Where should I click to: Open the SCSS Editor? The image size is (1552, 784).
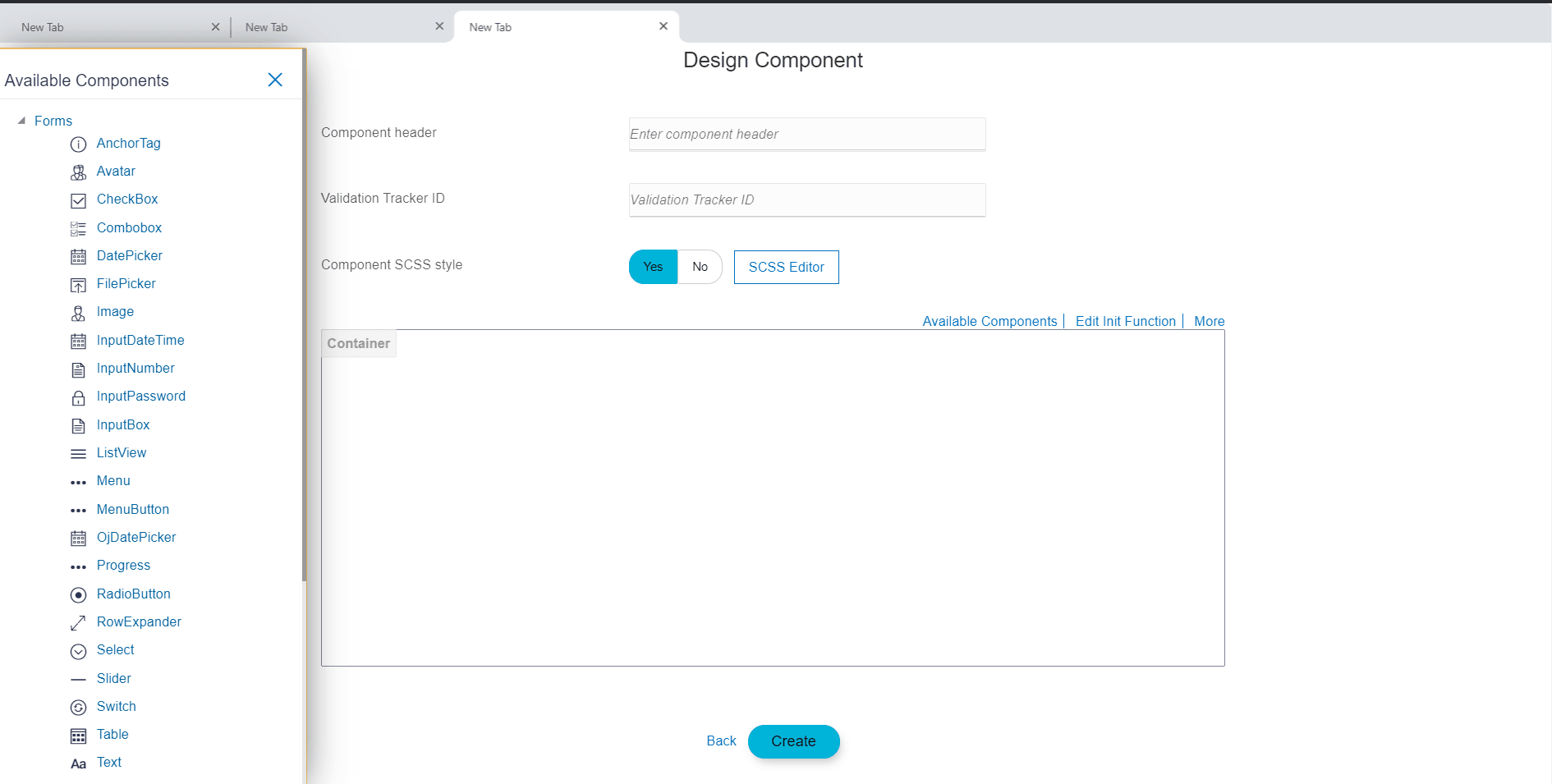786,267
